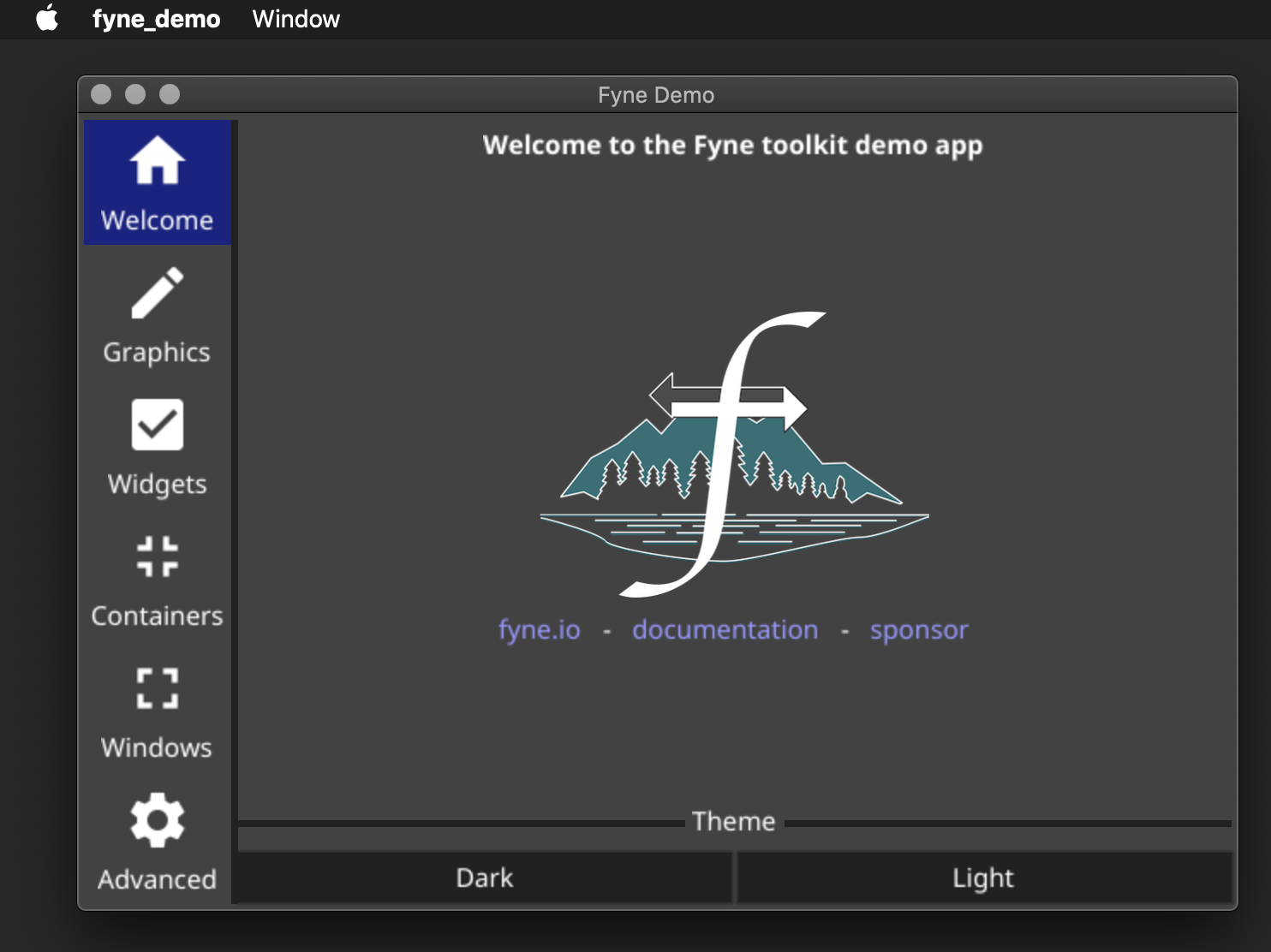Click the 'Fyne Demo' window title

click(656, 95)
